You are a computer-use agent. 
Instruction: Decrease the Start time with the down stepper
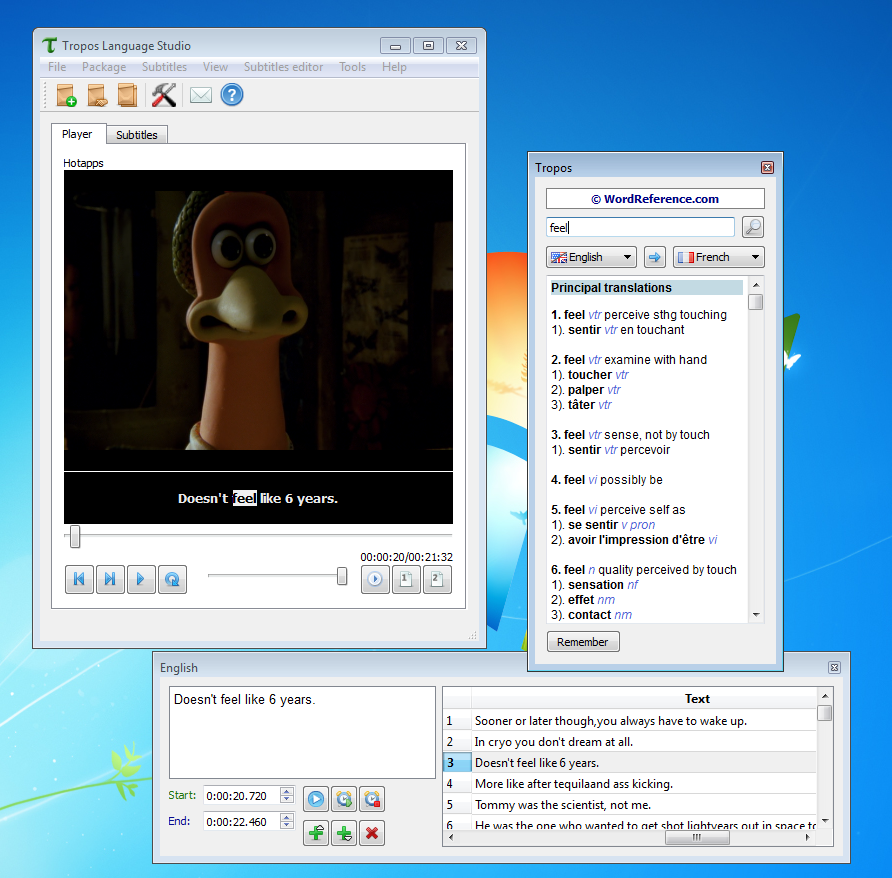coord(287,799)
